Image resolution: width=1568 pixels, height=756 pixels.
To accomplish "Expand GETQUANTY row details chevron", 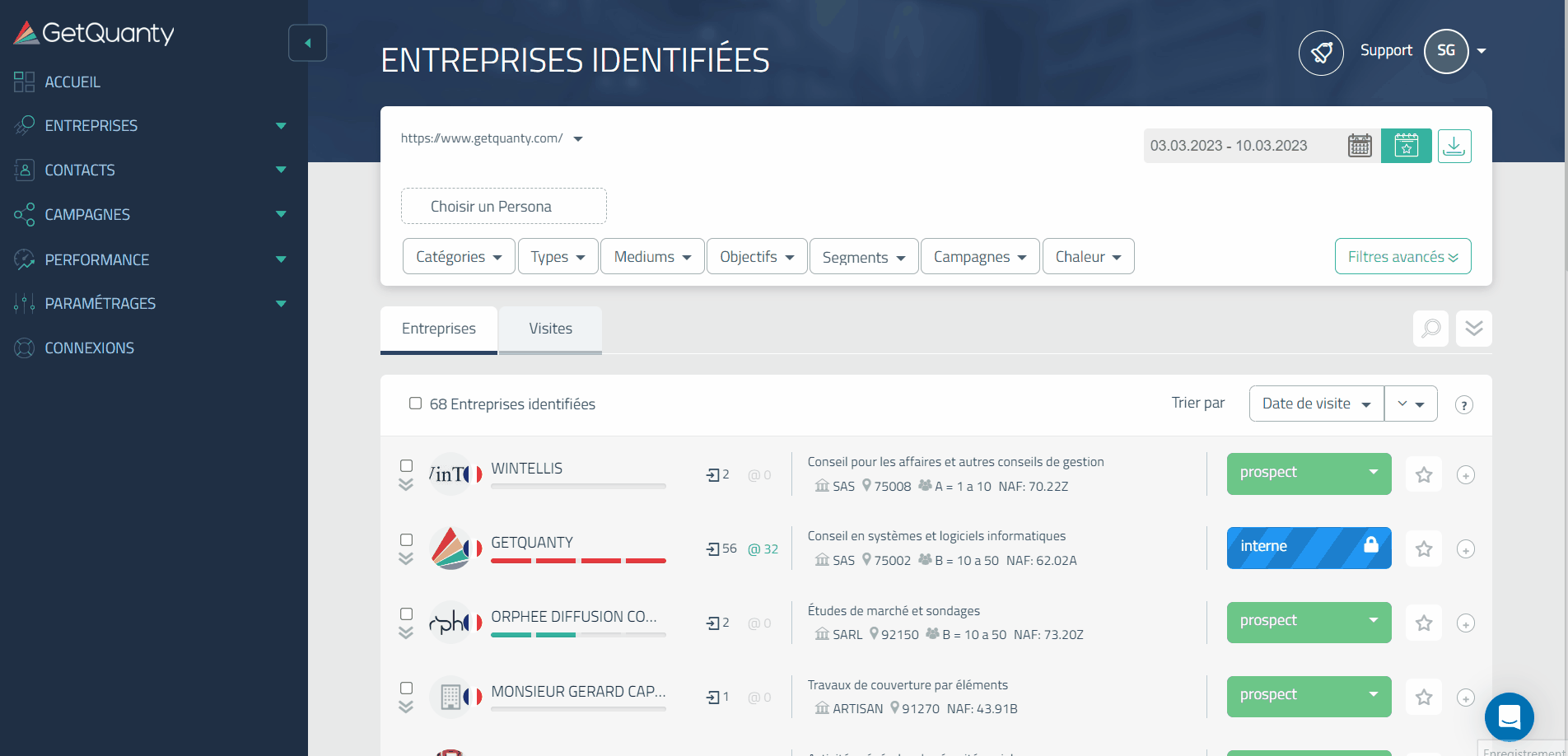I will tap(406, 558).
